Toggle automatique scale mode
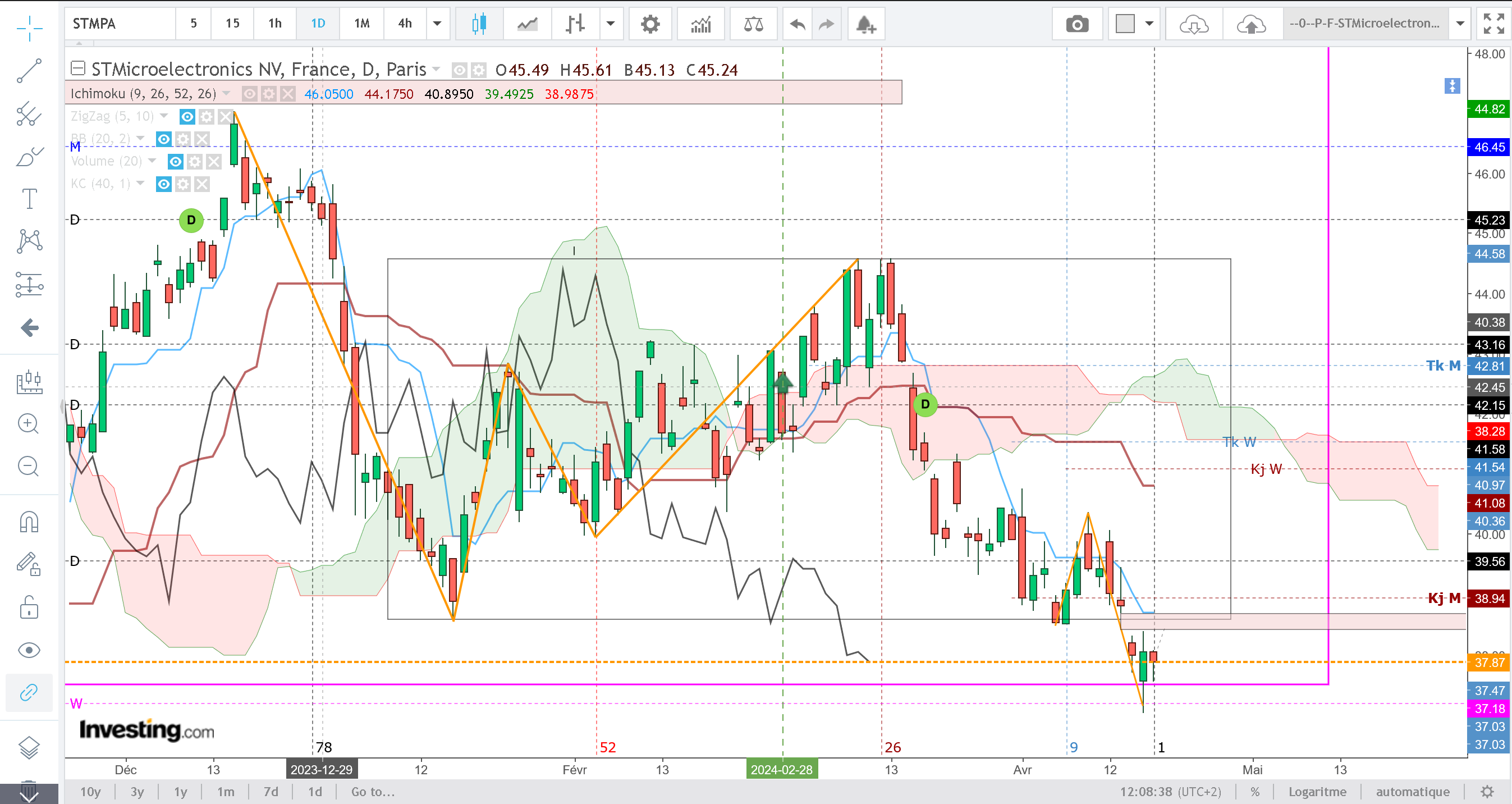 [1413, 792]
